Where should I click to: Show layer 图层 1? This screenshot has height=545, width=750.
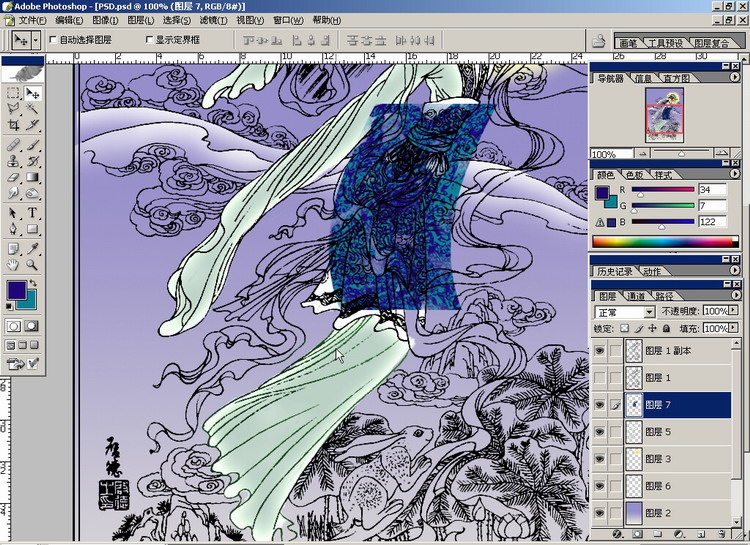click(599, 378)
